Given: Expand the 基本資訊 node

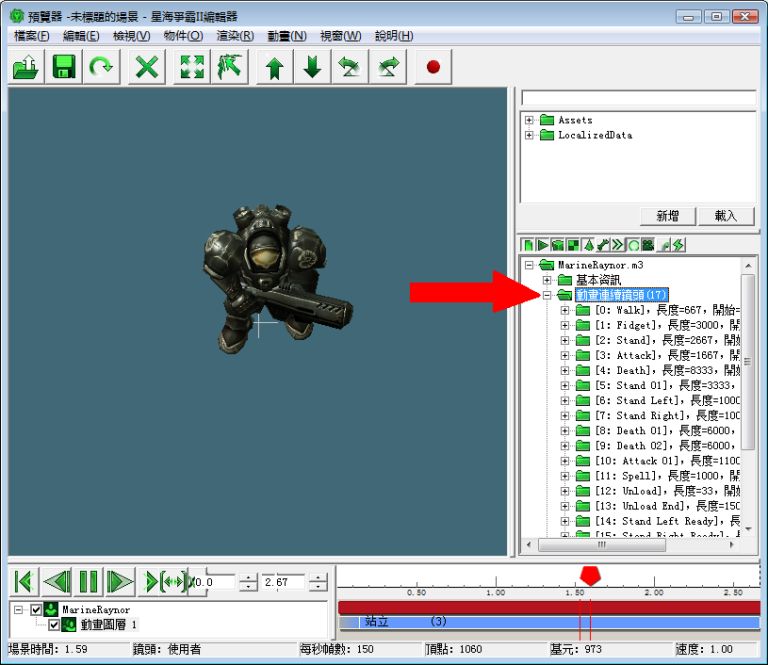Looking at the screenshot, I should (547, 280).
